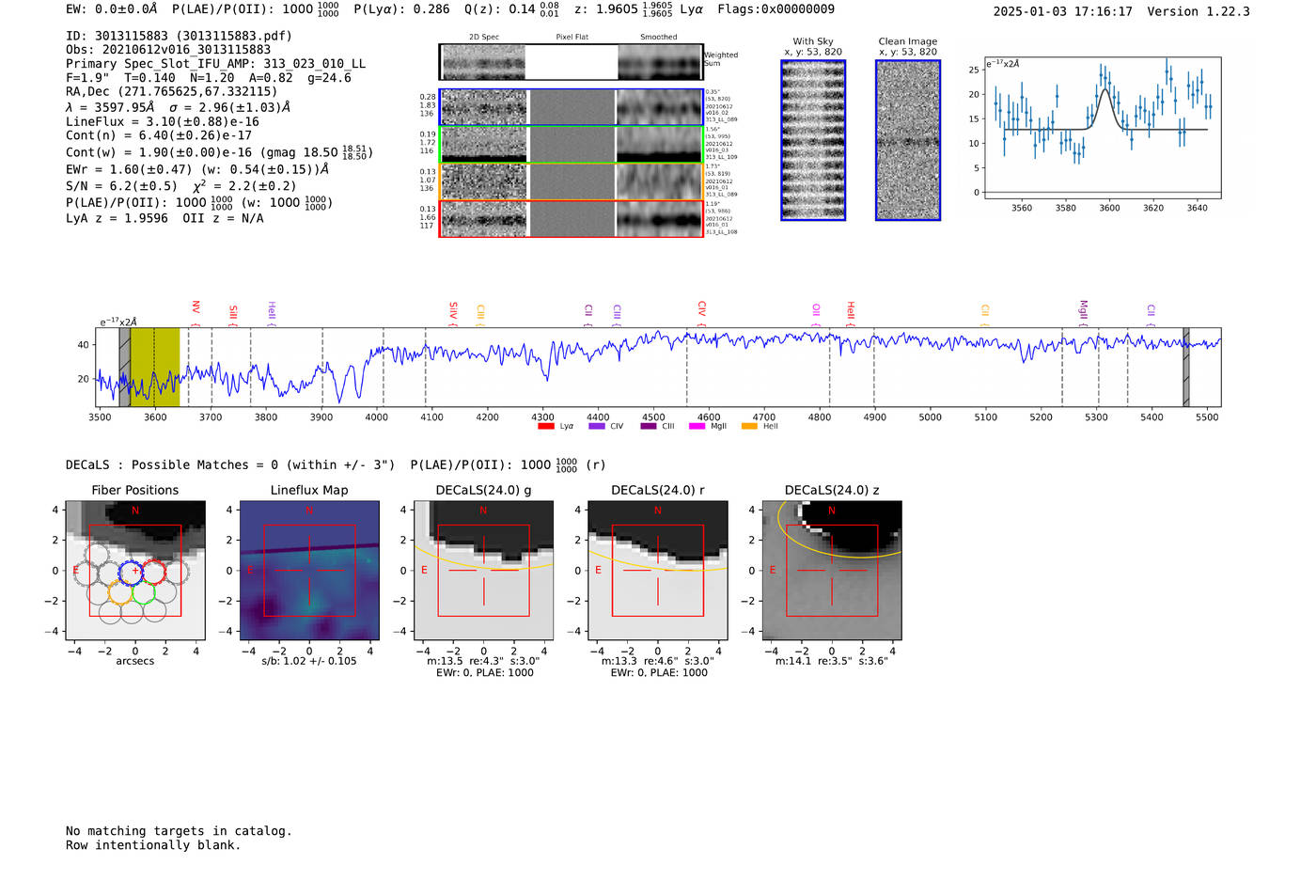Click the orange HeII legend swatch
The height and width of the screenshot is (896, 1316).
(749, 427)
